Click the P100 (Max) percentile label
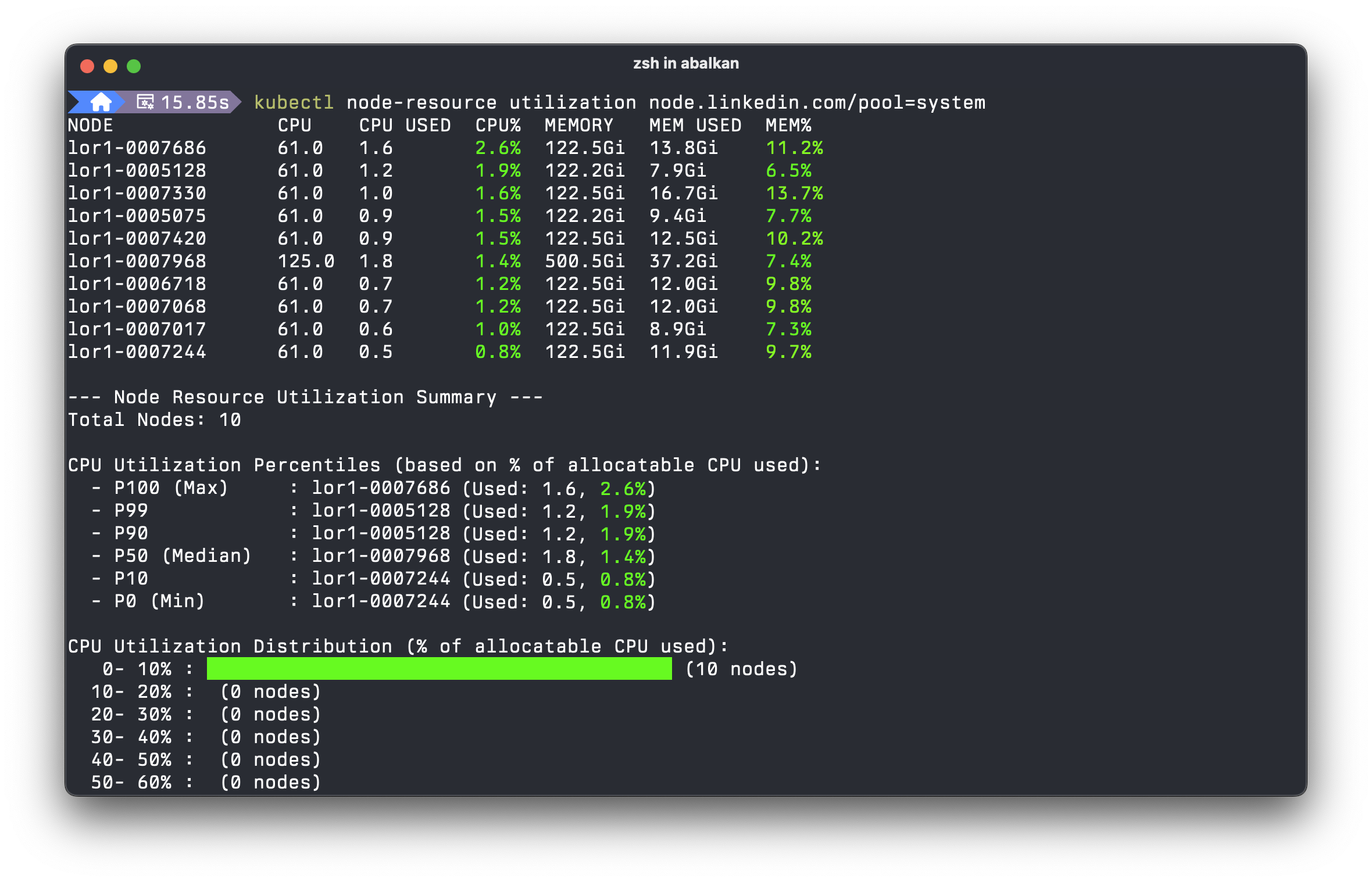 coord(171,488)
